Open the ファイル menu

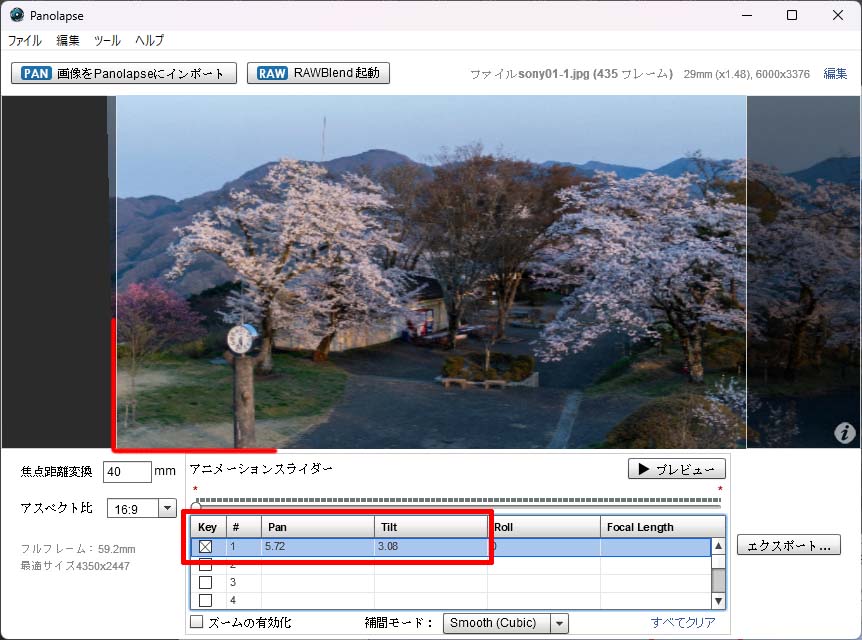coord(25,41)
